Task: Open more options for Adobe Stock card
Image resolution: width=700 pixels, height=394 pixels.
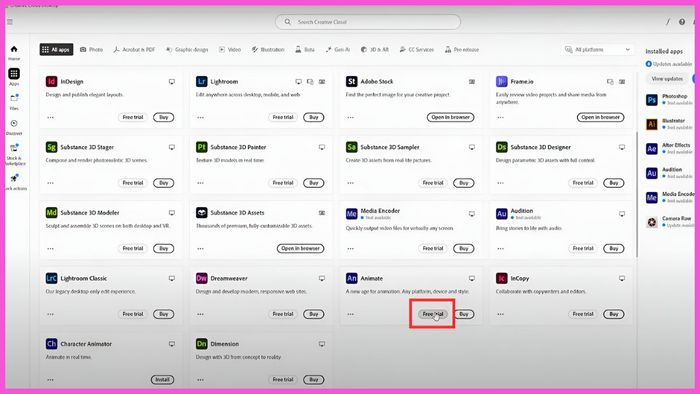Action: pyautogui.click(x=350, y=117)
